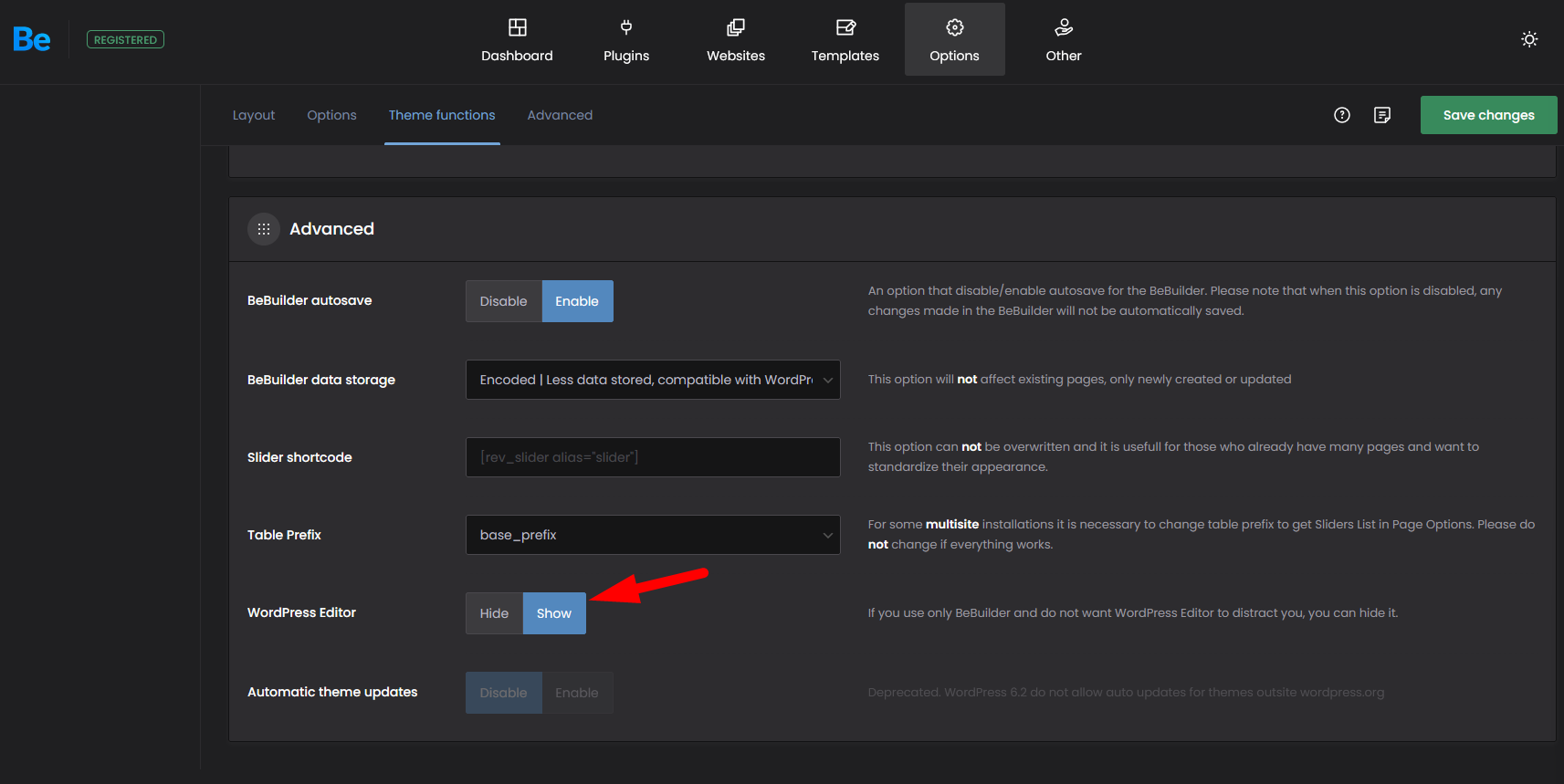Open the Dashboard section
Image resolution: width=1564 pixels, height=784 pixels.
517,39
